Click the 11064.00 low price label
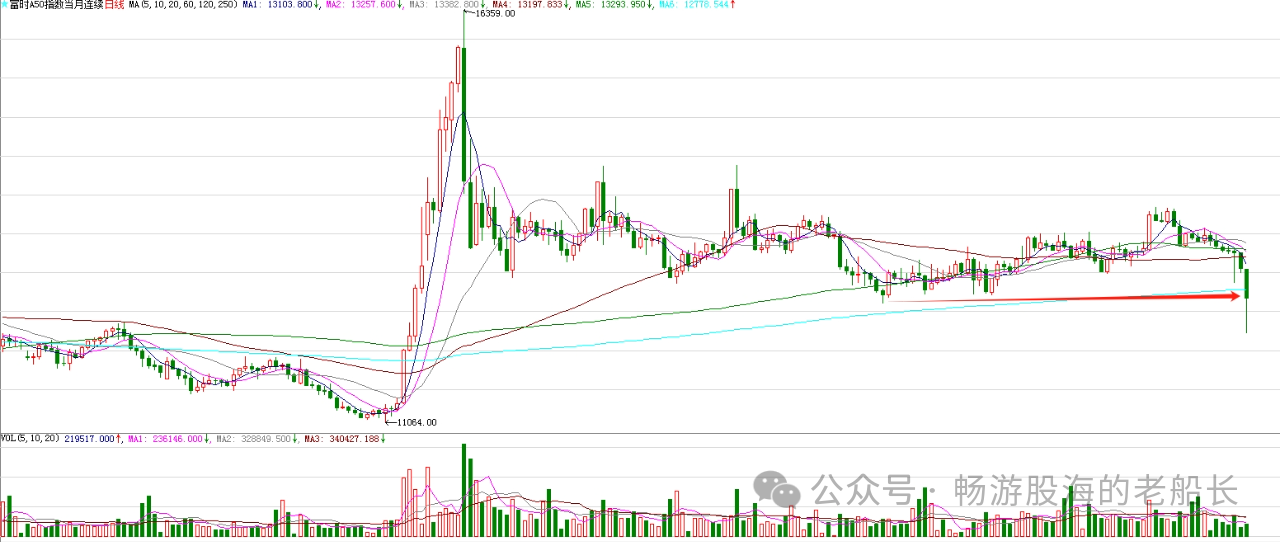This screenshot has height=542, width=1280. tap(417, 422)
